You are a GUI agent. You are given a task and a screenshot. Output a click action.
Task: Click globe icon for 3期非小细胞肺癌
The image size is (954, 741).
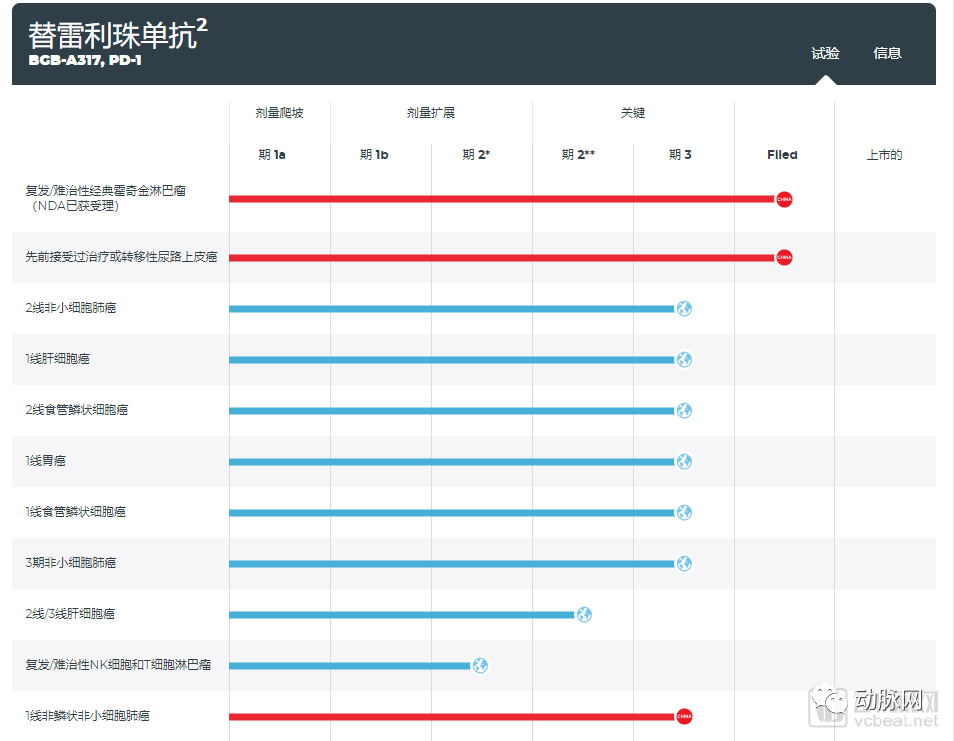(x=684, y=563)
